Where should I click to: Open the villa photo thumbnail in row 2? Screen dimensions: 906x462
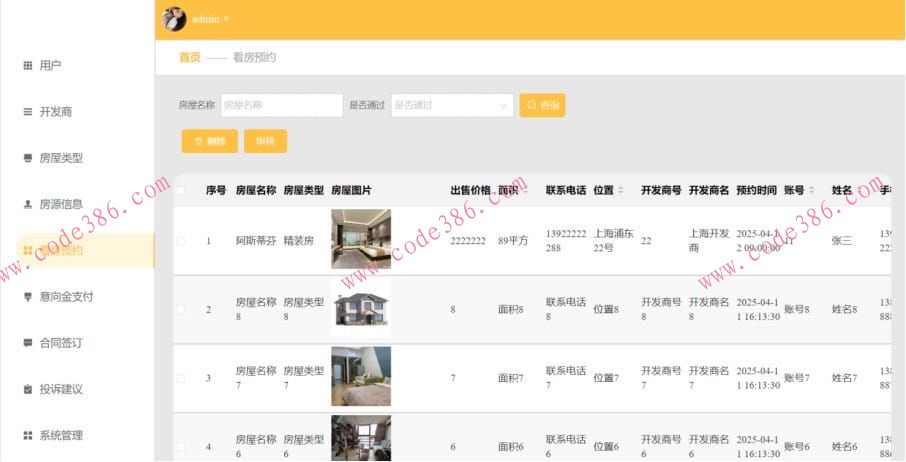[361, 308]
